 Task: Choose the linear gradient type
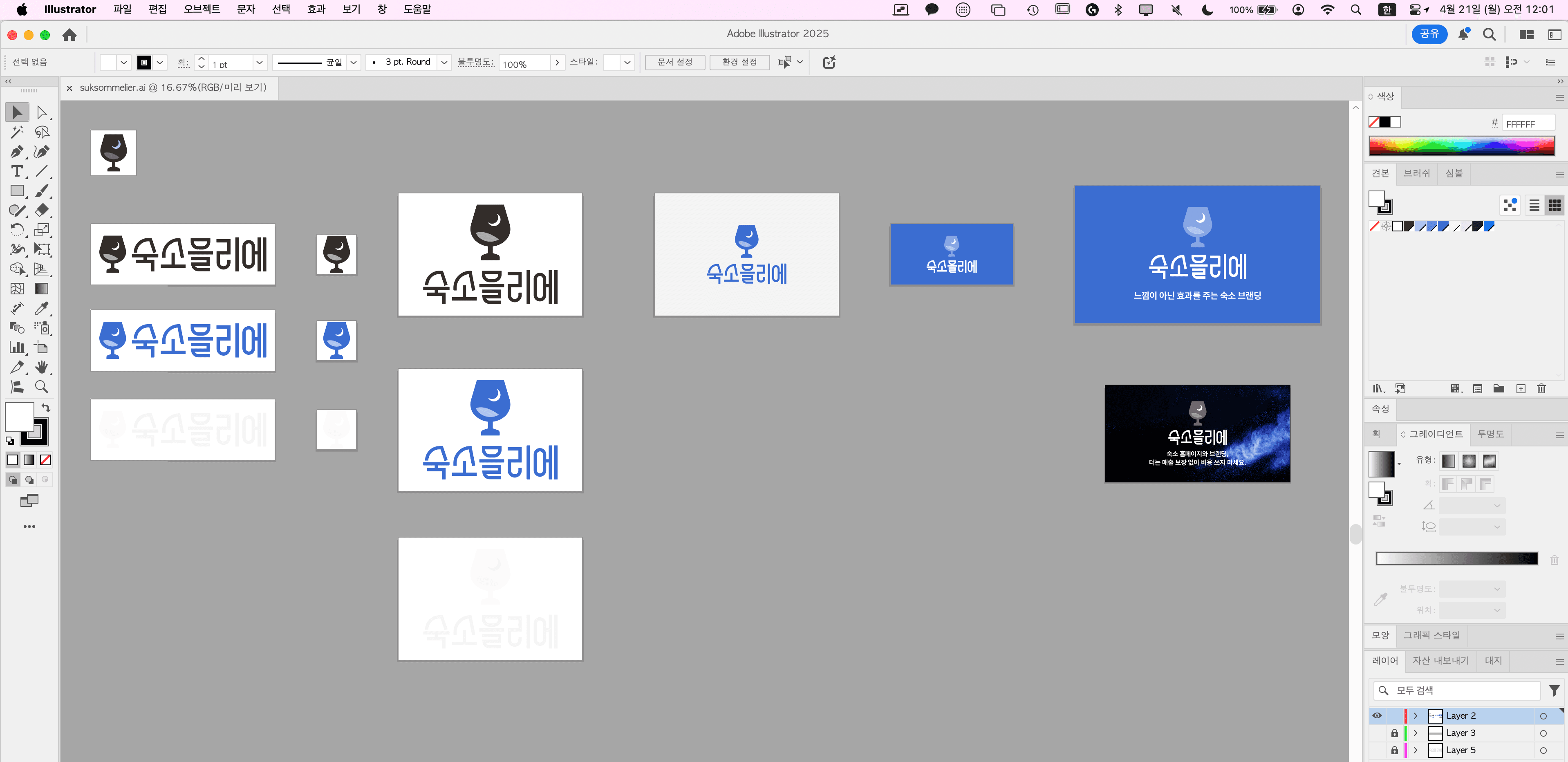point(1449,461)
